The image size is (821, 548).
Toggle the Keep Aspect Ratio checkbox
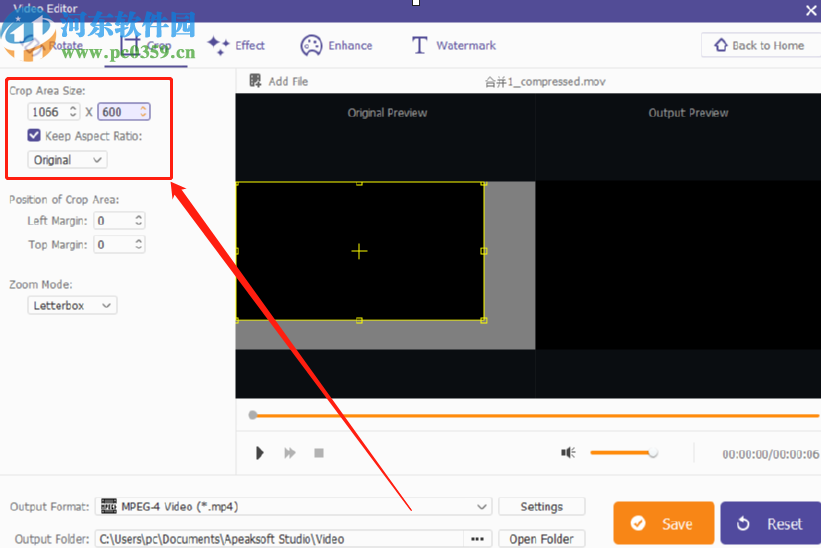(x=34, y=136)
